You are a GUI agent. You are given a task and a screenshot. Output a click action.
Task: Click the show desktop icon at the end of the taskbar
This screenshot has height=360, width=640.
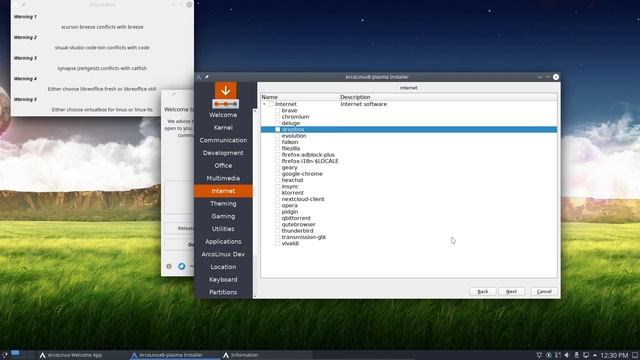click(635, 355)
